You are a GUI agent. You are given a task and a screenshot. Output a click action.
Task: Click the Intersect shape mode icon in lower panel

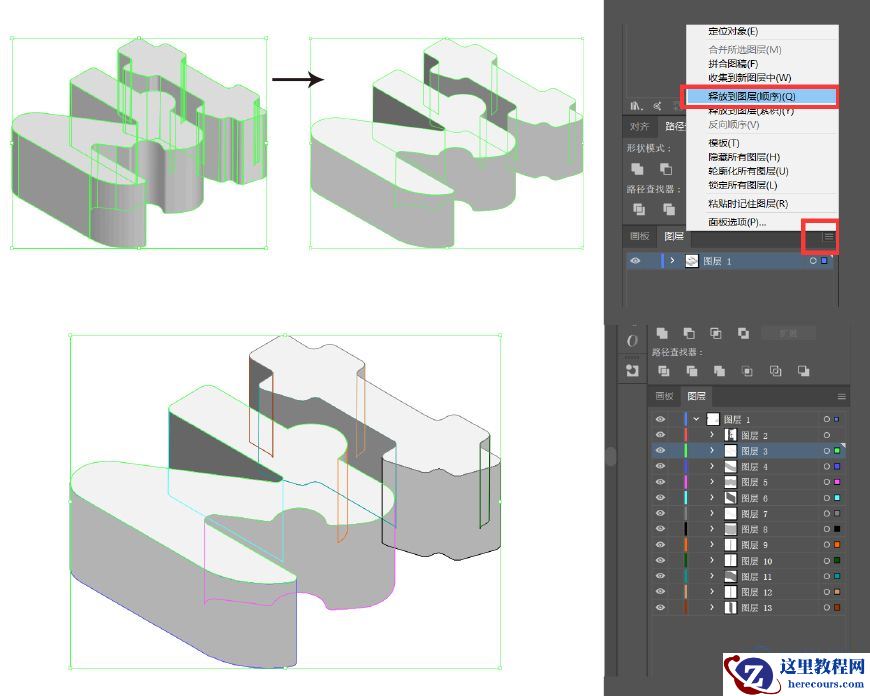716,333
